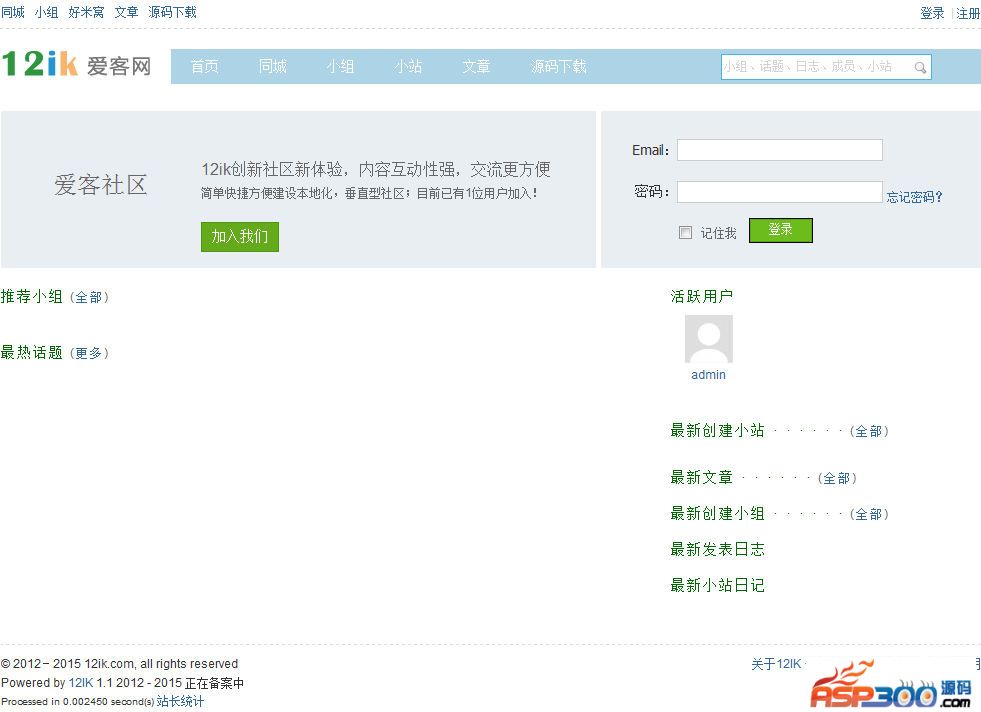This screenshot has height=712, width=981.
Task: Open the admin username link
Action: click(x=708, y=375)
